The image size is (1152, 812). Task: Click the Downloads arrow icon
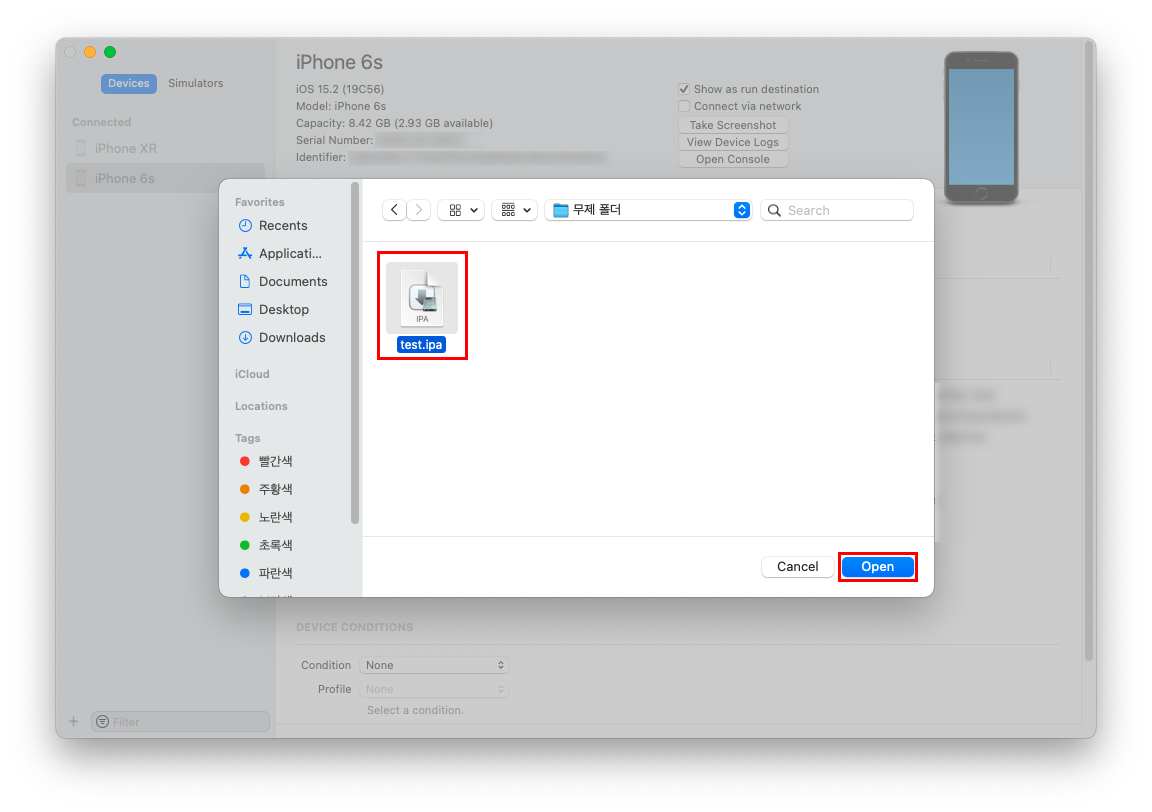click(245, 337)
